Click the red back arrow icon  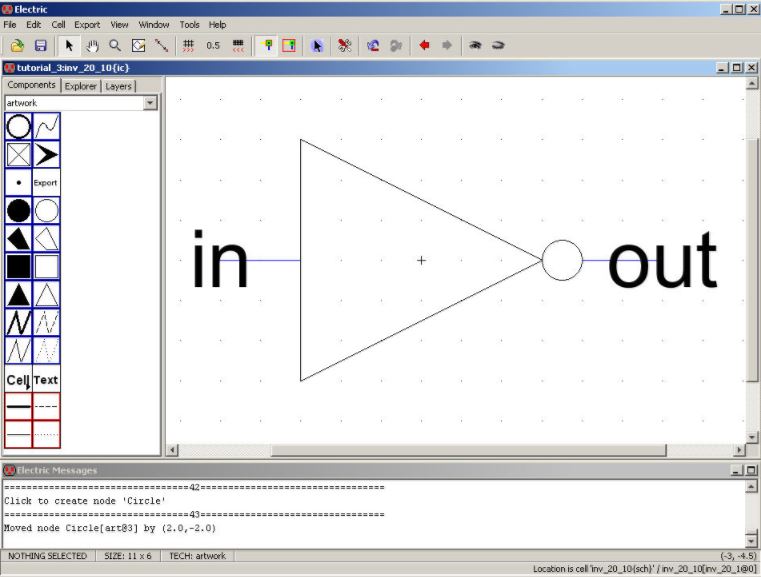coord(424,45)
